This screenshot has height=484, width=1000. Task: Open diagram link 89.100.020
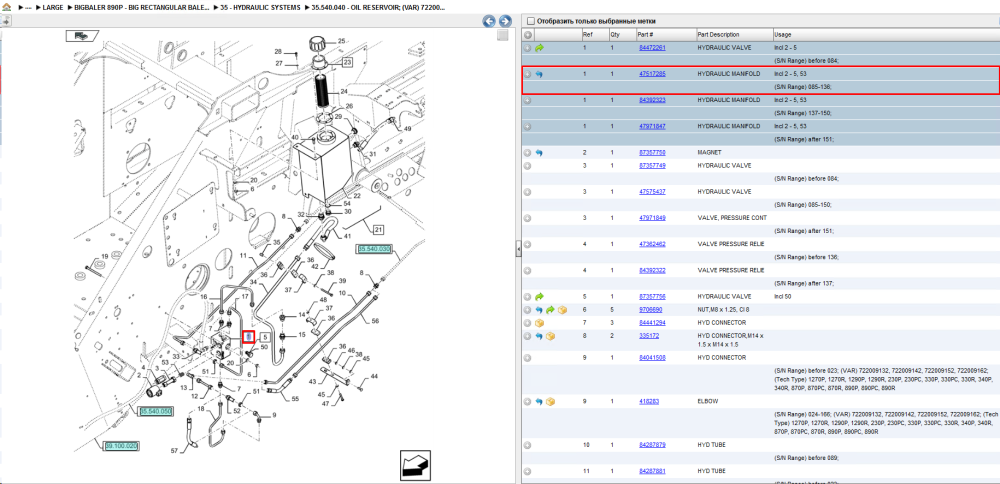(x=122, y=446)
